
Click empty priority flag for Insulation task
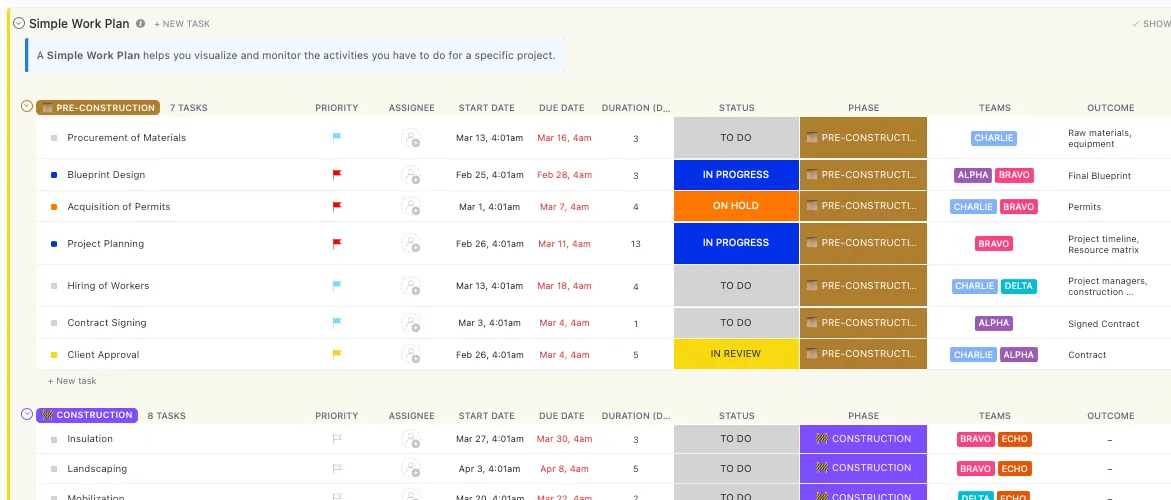337,439
